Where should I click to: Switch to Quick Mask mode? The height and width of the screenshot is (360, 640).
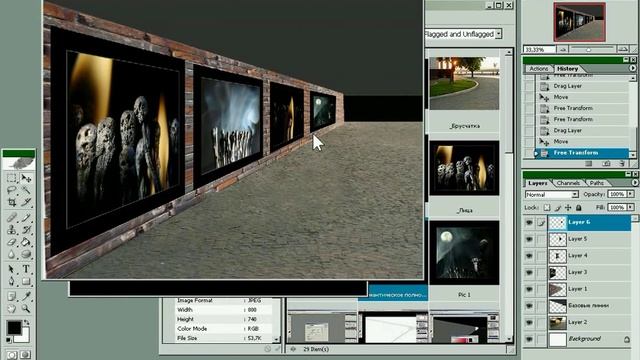point(25,355)
